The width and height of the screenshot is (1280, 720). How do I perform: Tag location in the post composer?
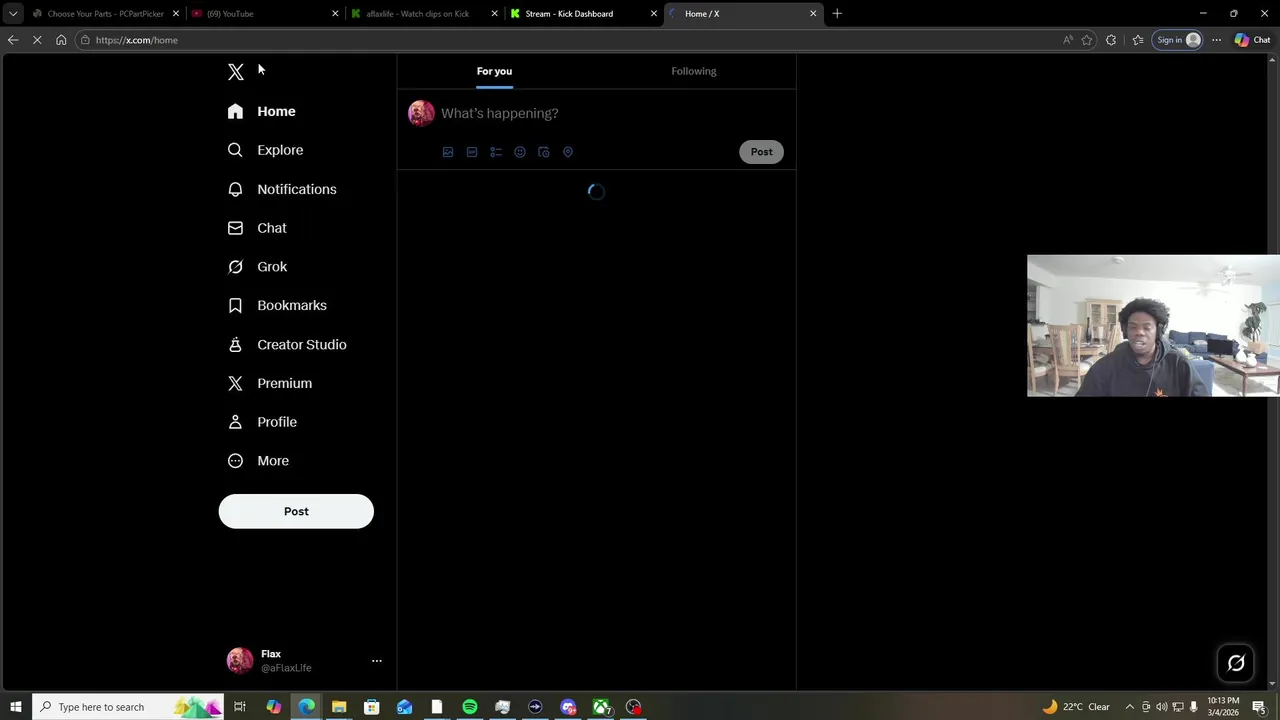568,152
